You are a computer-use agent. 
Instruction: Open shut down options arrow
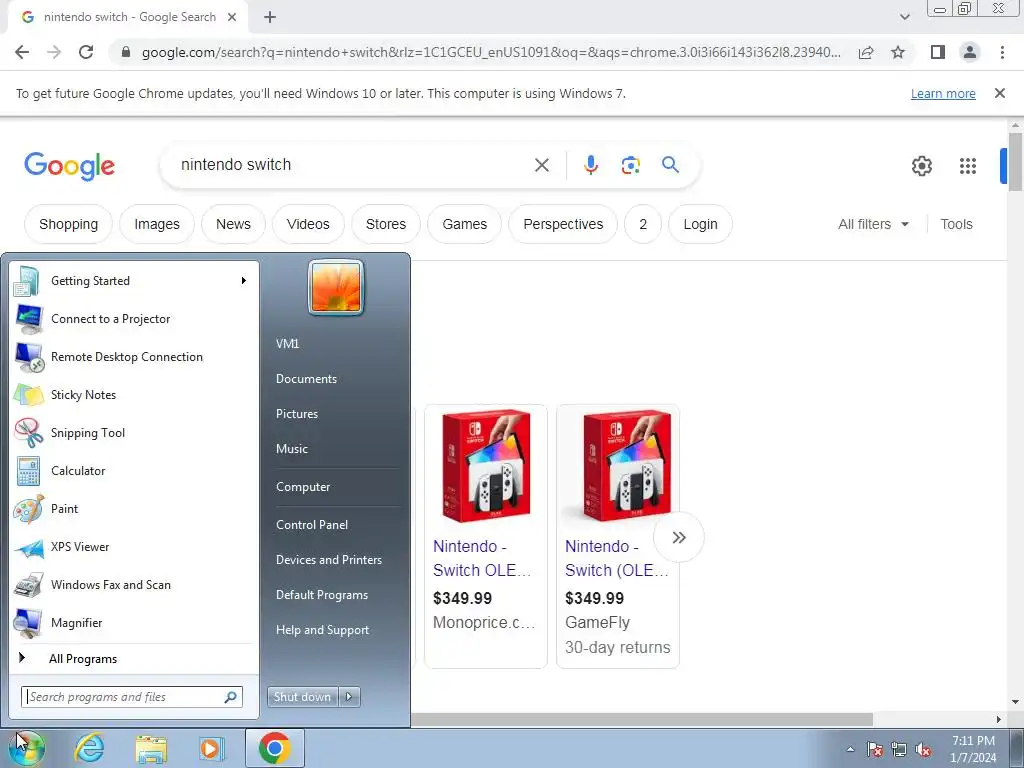[349, 697]
